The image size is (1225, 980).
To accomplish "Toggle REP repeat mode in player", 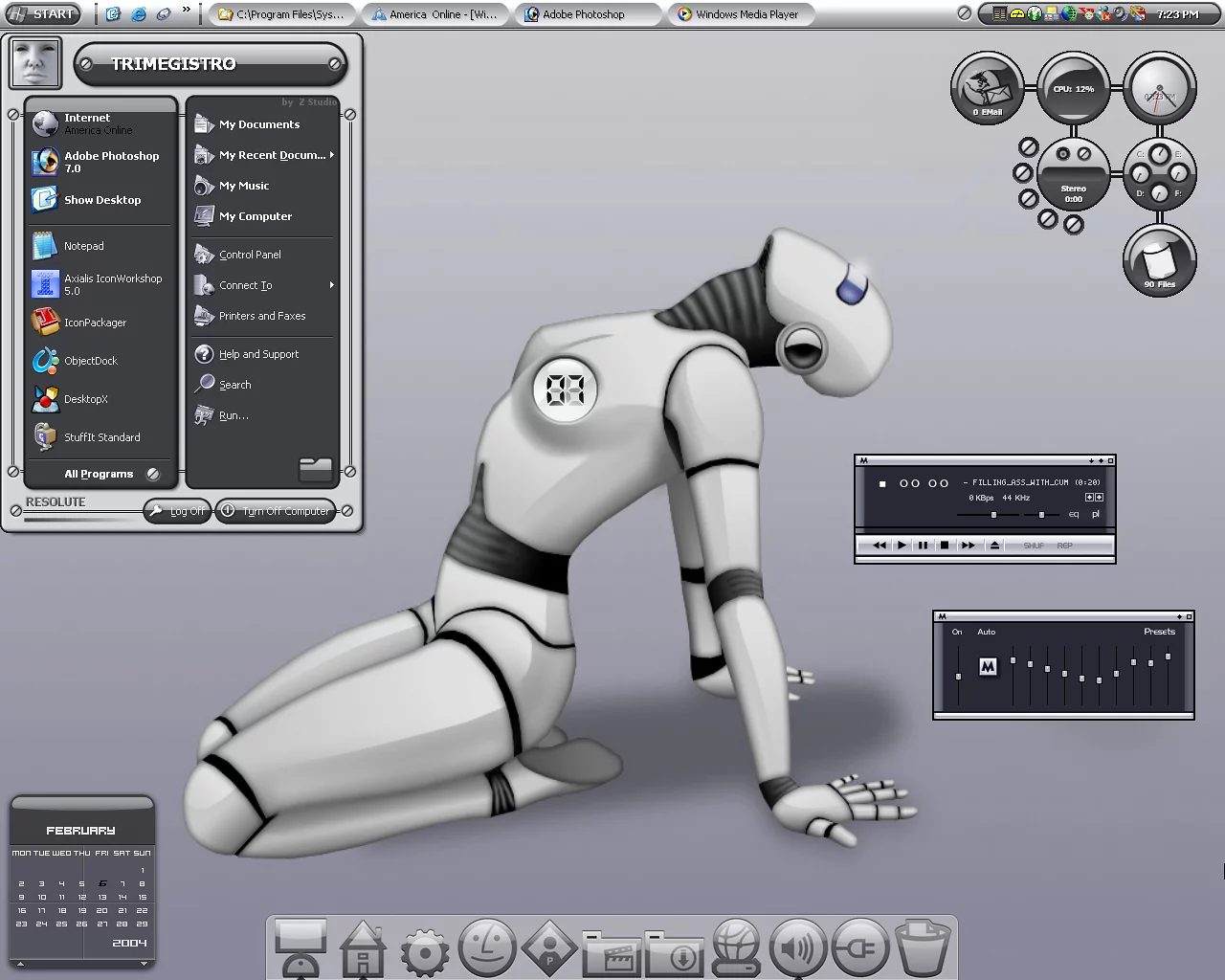I will (1064, 546).
